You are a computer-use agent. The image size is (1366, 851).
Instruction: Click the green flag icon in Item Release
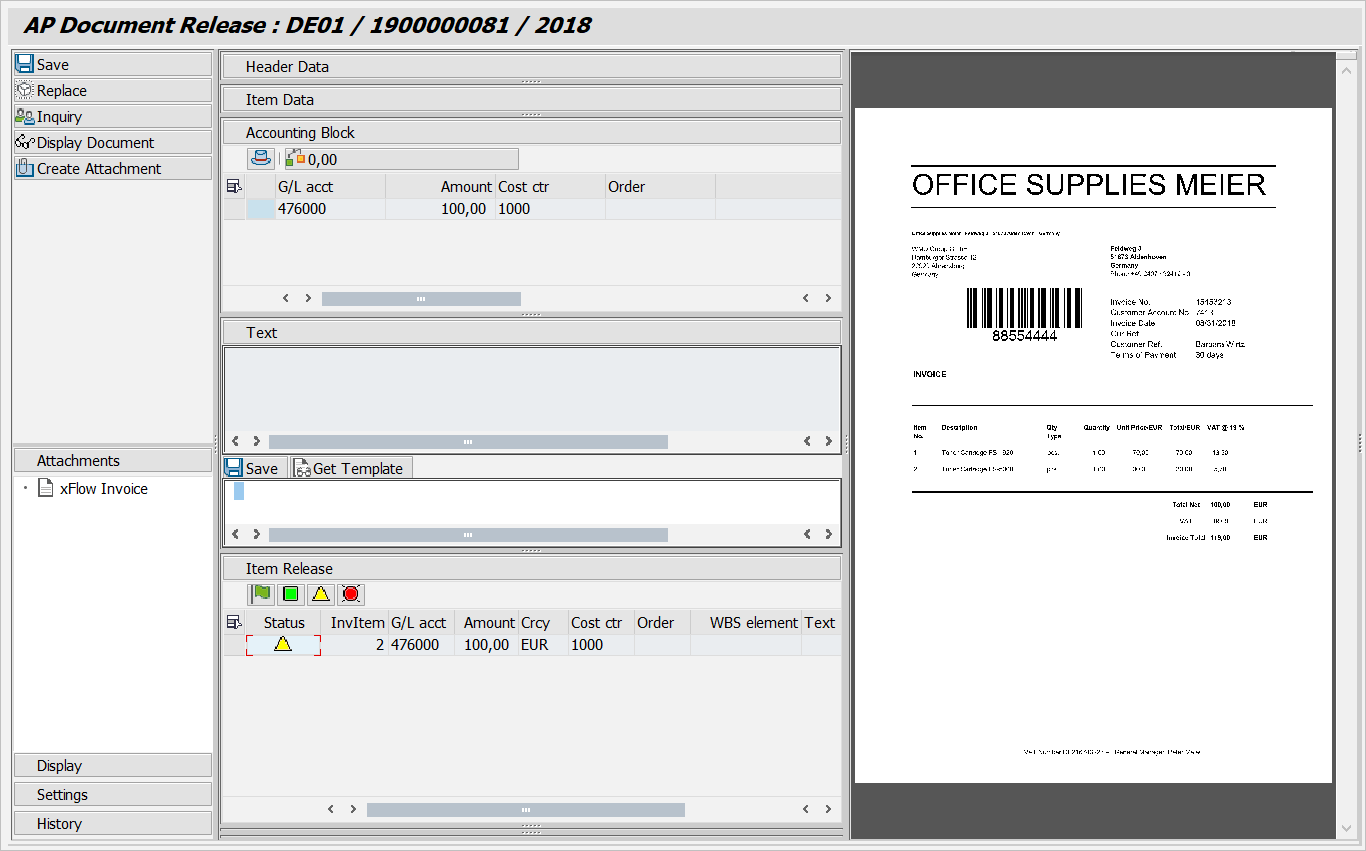(262, 594)
